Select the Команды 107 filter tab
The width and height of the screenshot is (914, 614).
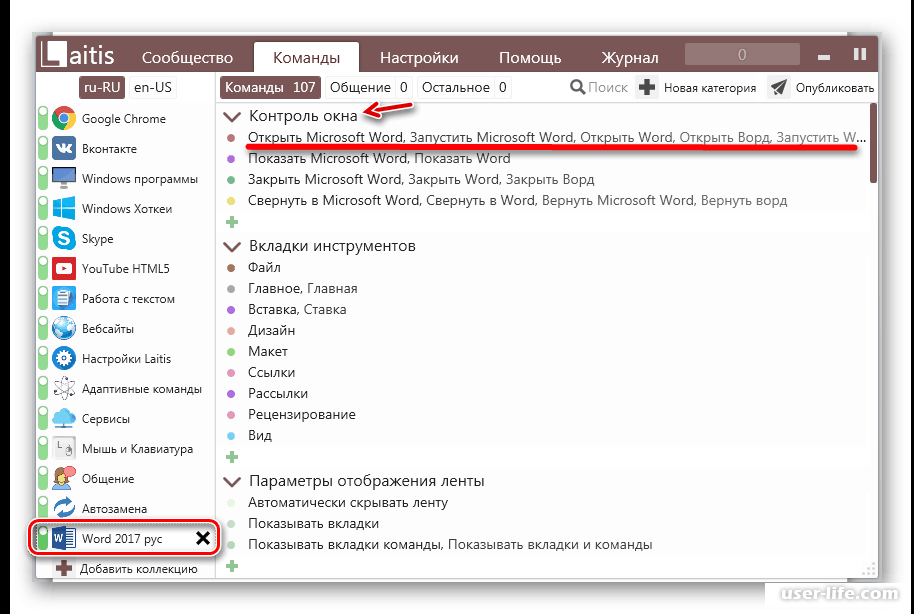click(270, 87)
